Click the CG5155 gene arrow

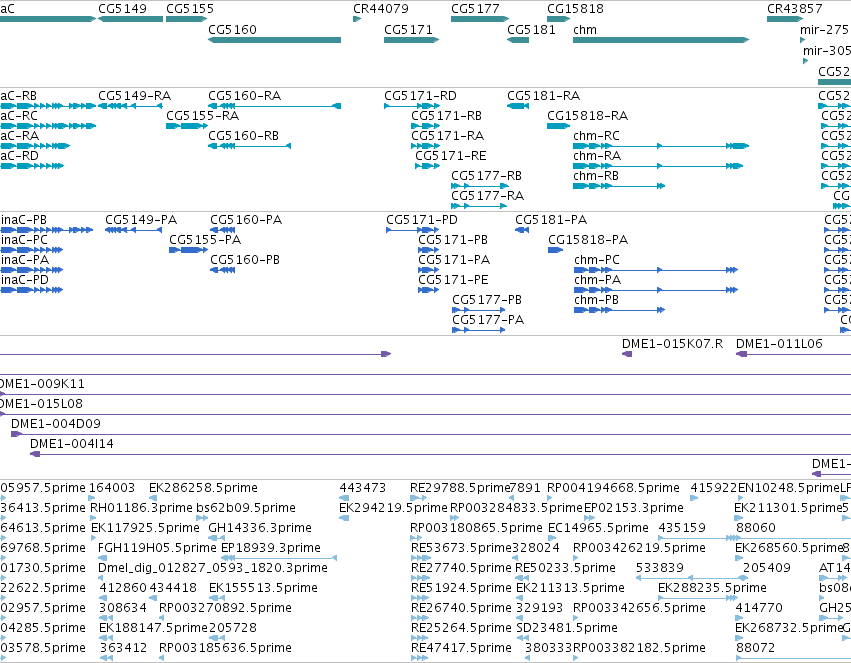tap(186, 19)
